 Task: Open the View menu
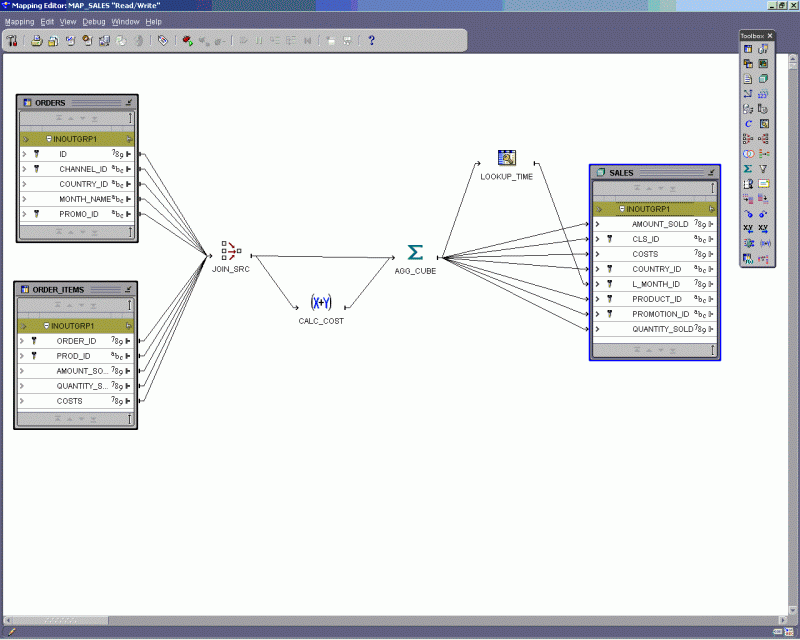tap(68, 22)
